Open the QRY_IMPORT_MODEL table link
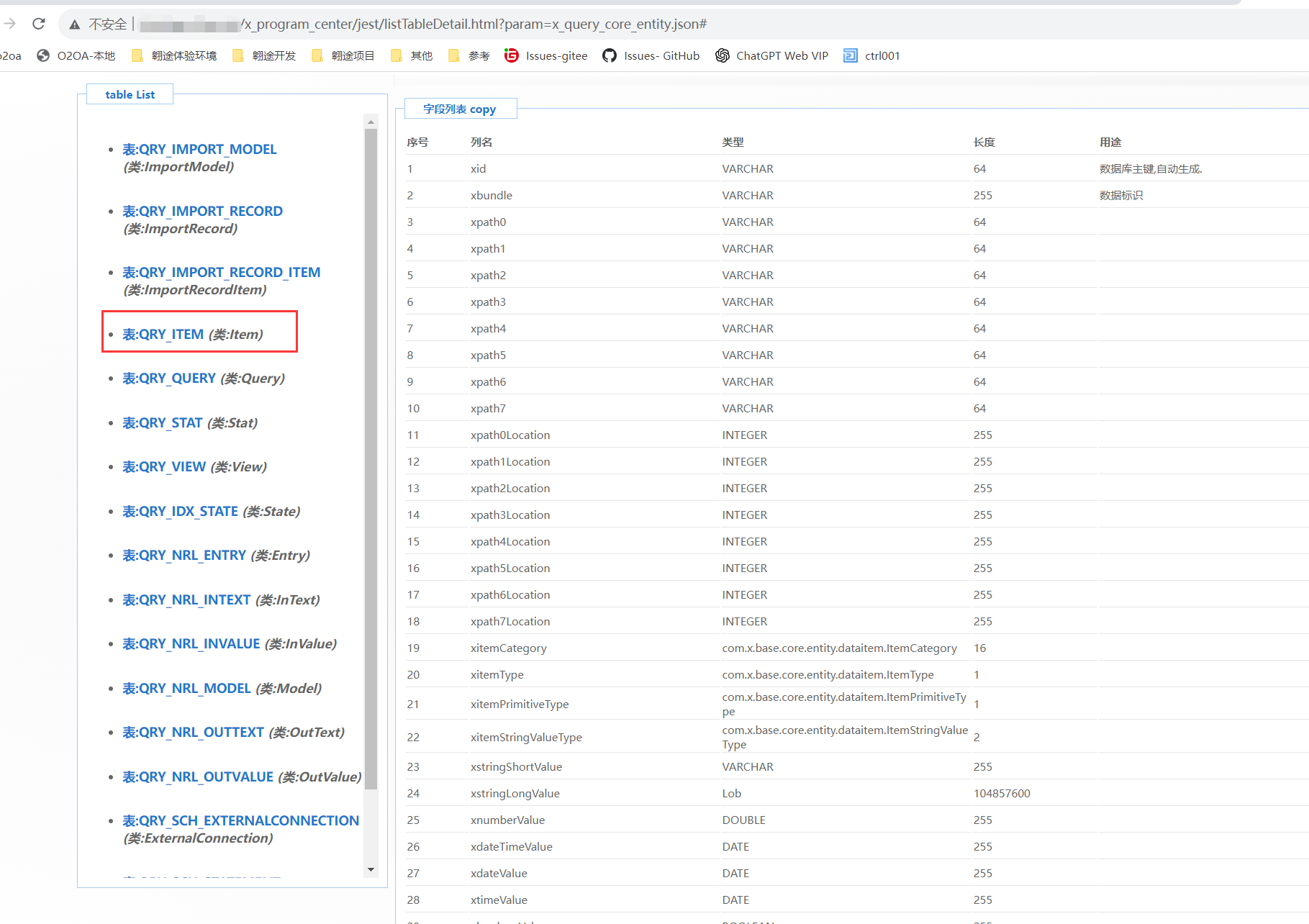This screenshot has height=924, width=1309. tap(199, 149)
